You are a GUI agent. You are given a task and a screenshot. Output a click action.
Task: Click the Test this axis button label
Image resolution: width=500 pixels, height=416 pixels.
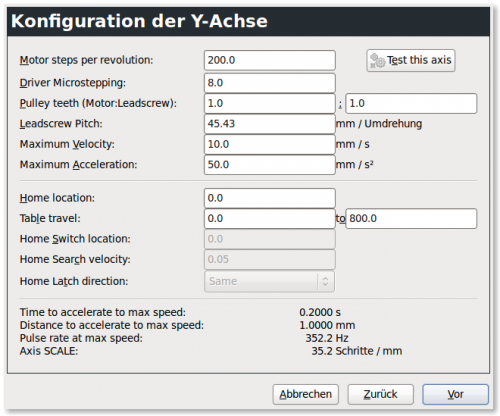tap(419, 60)
